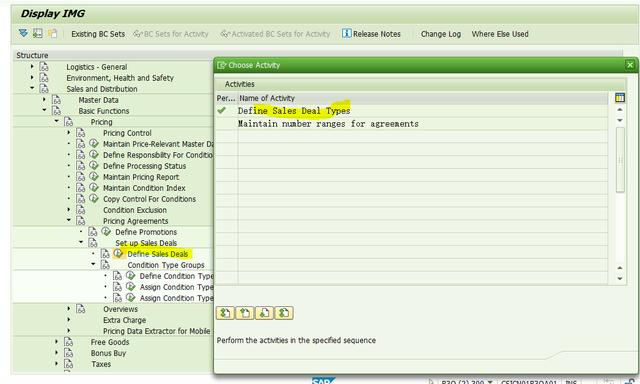Open the Change Log
The height and width of the screenshot is (384, 640).
pyautogui.click(x=441, y=34)
